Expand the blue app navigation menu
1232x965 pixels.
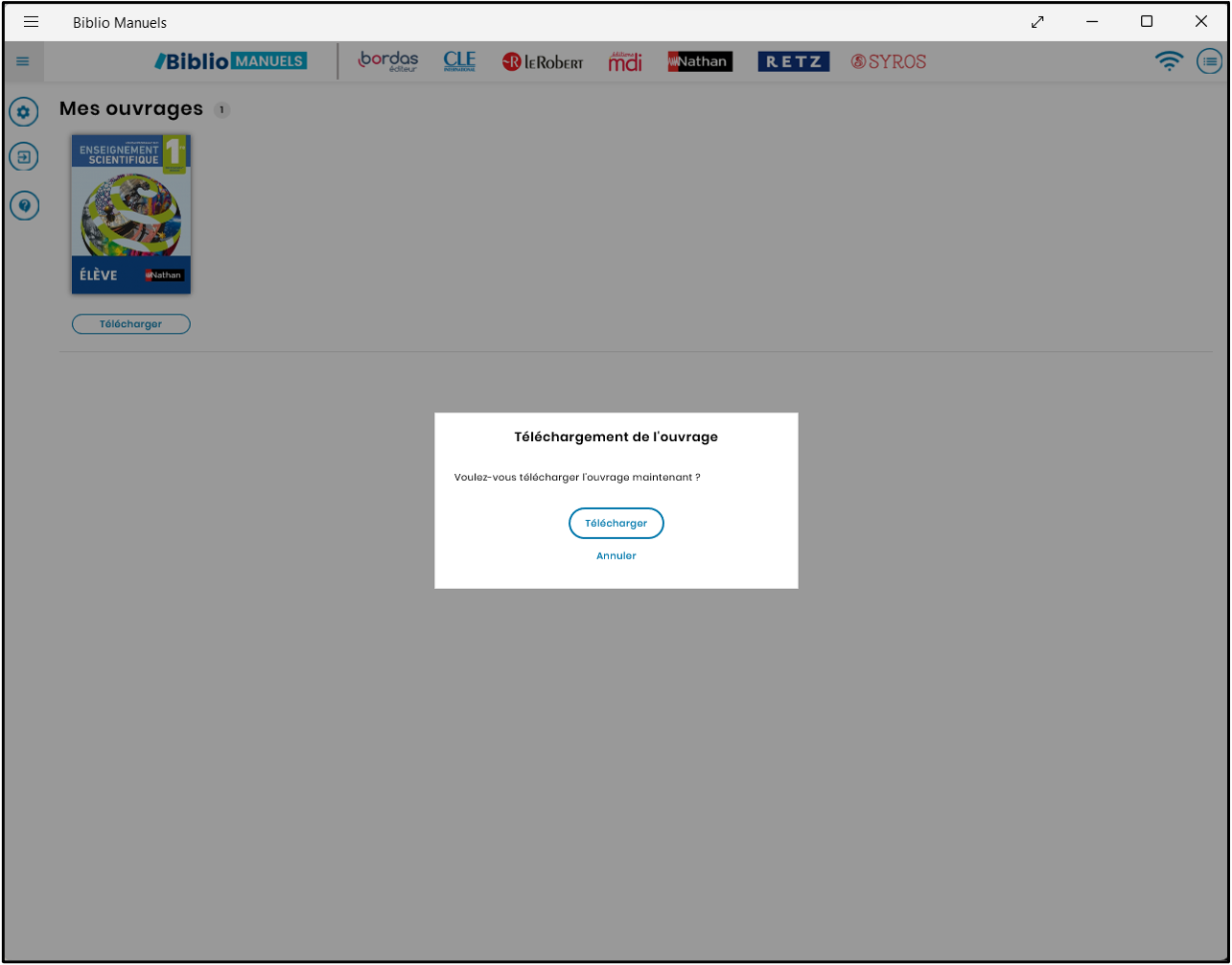click(x=23, y=61)
